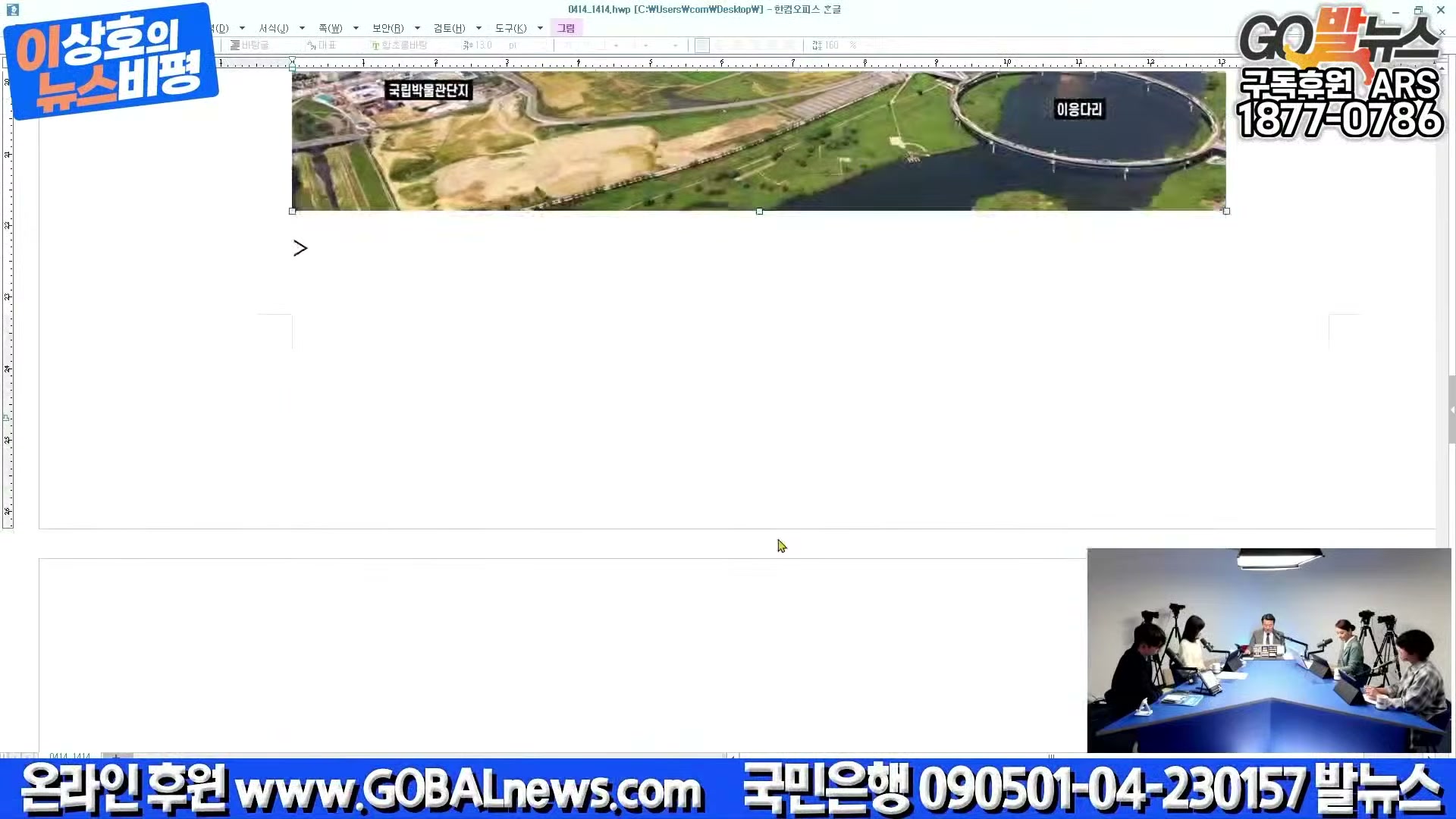Expand the arrow next to 도구(K)

point(540,28)
